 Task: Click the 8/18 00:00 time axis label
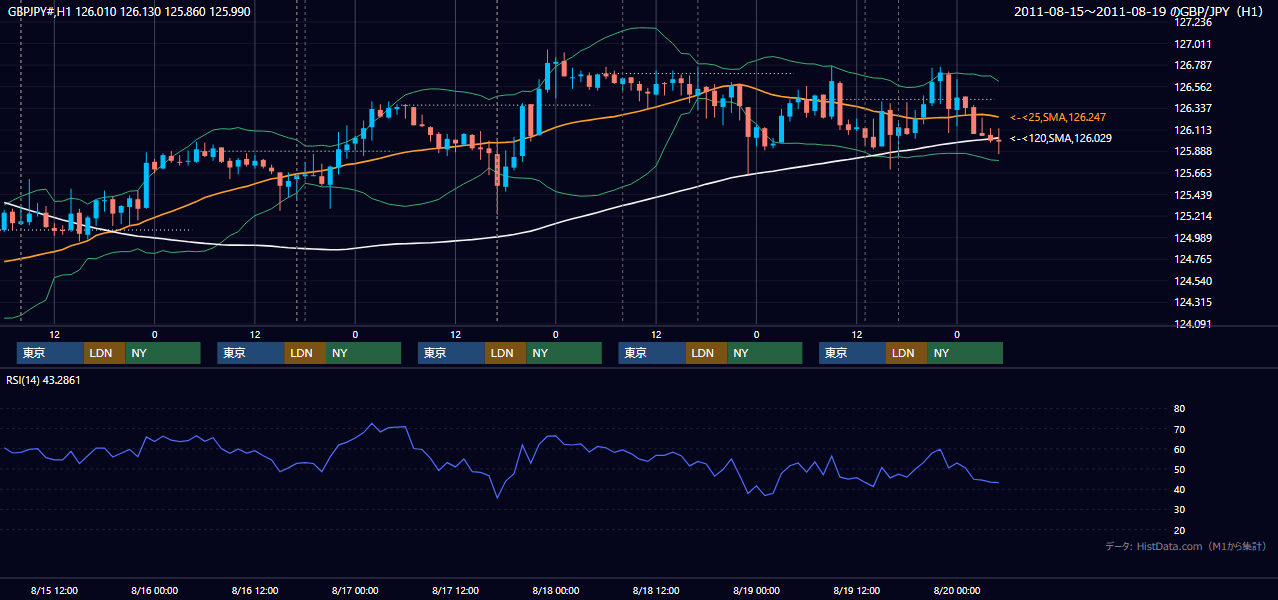point(555,590)
